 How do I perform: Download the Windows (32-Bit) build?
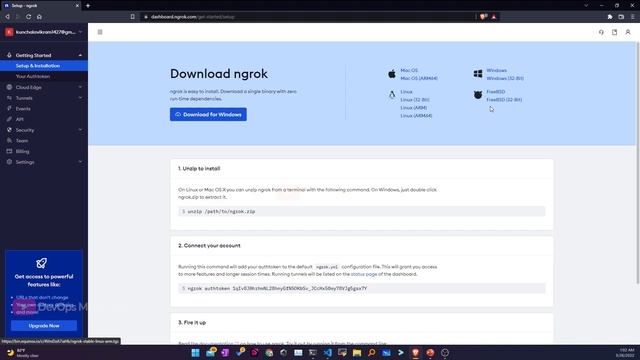(x=505, y=78)
